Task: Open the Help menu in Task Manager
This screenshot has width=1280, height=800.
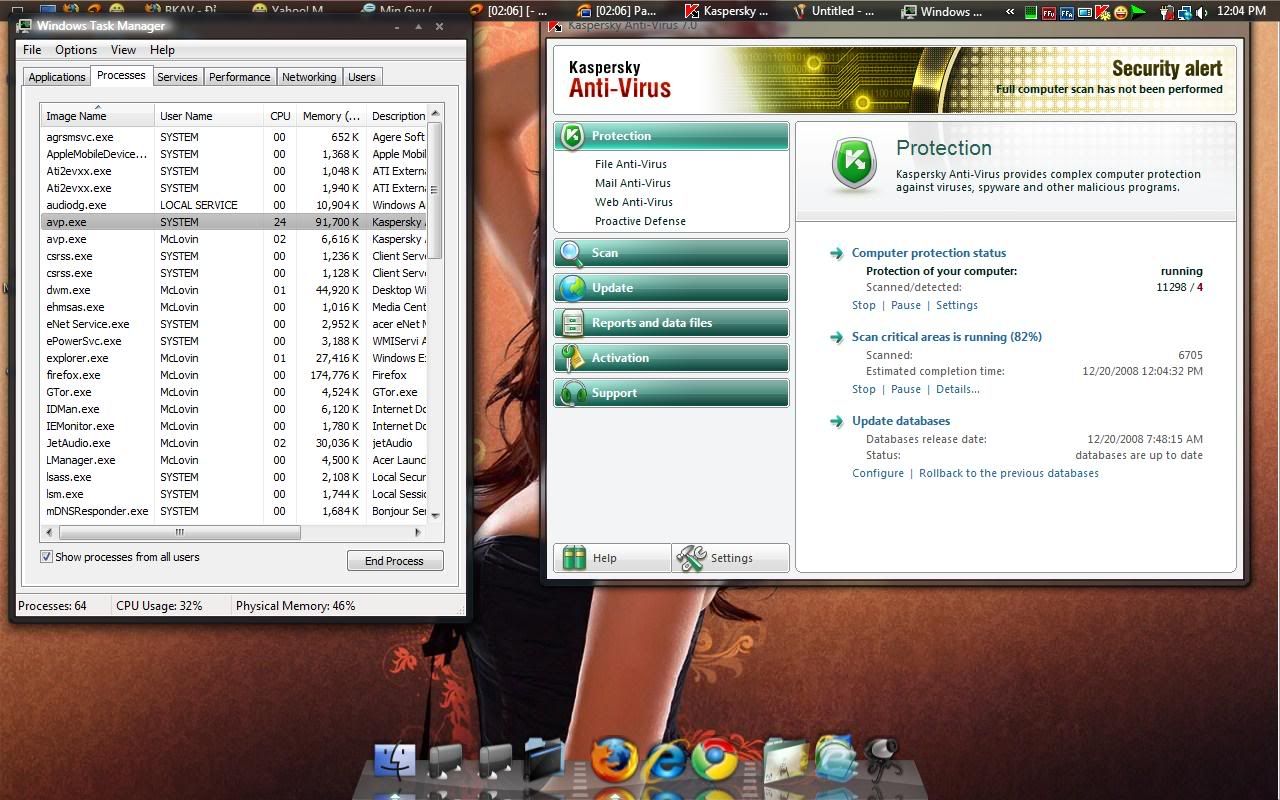Action: pos(162,50)
